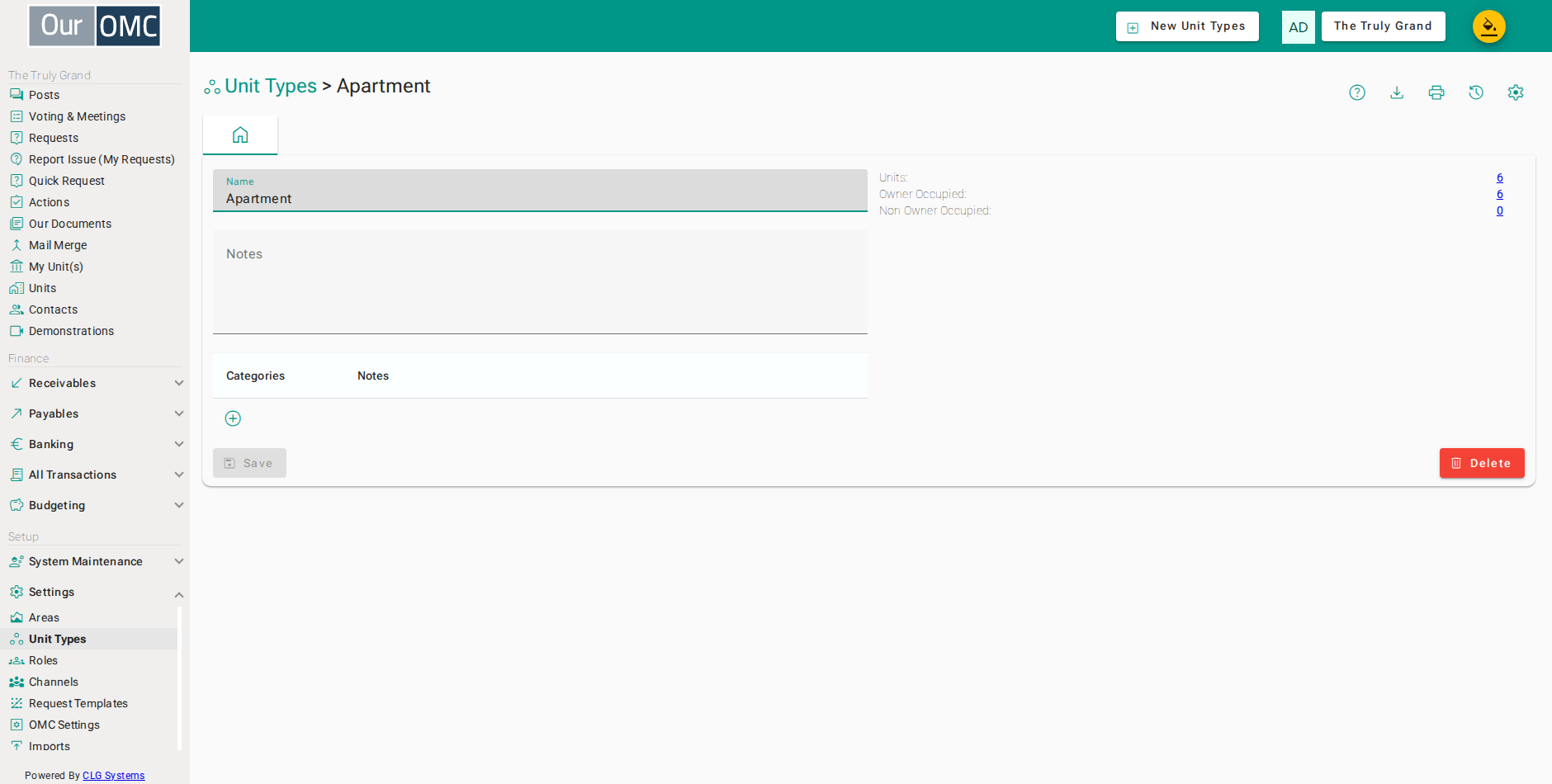Click the New Unit Types button
Image resolution: width=1552 pixels, height=784 pixels.
point(1187,26)
